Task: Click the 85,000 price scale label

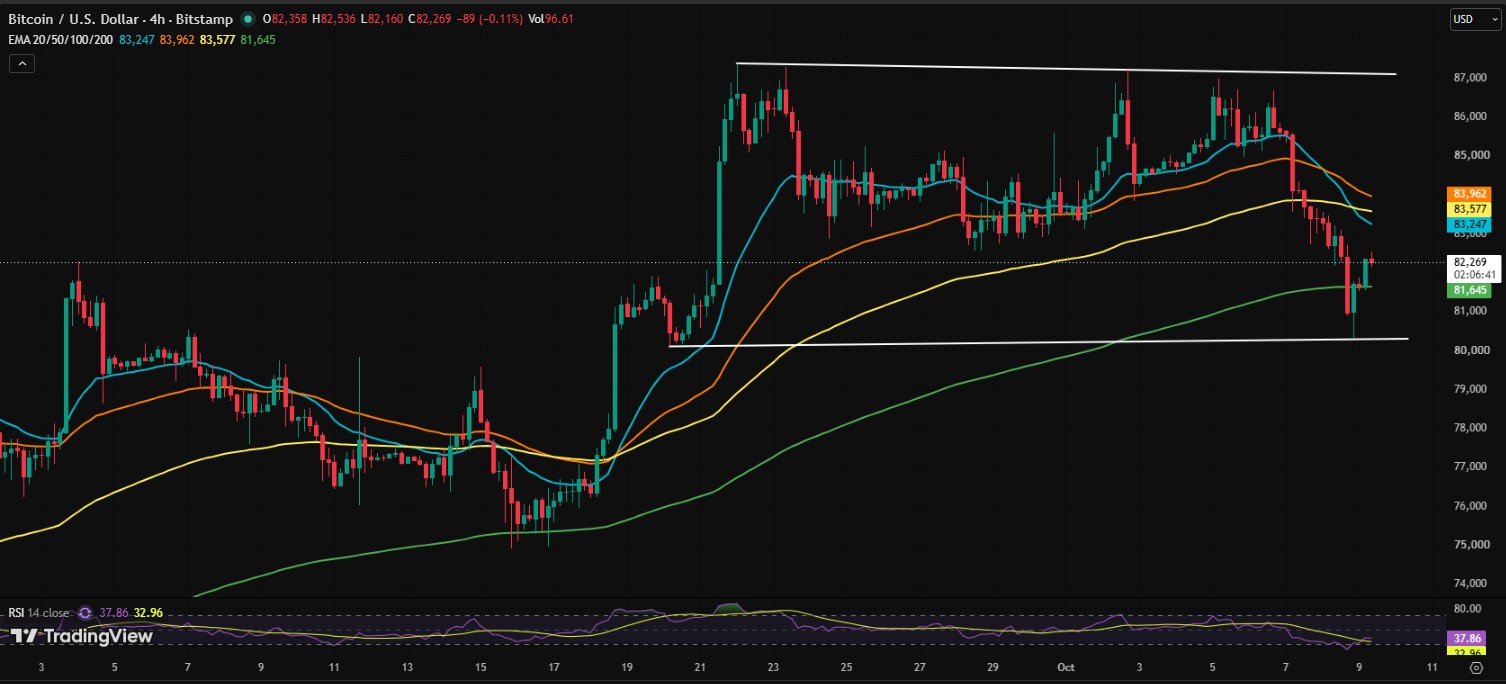Action: [x=1472, y=155]
